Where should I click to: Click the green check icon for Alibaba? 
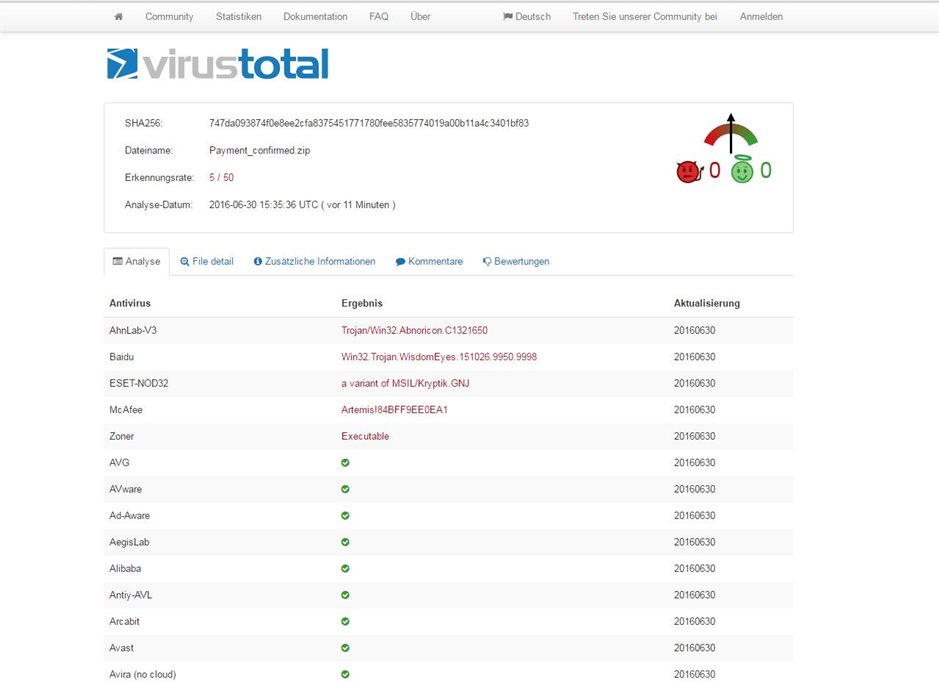pos(345,568)
